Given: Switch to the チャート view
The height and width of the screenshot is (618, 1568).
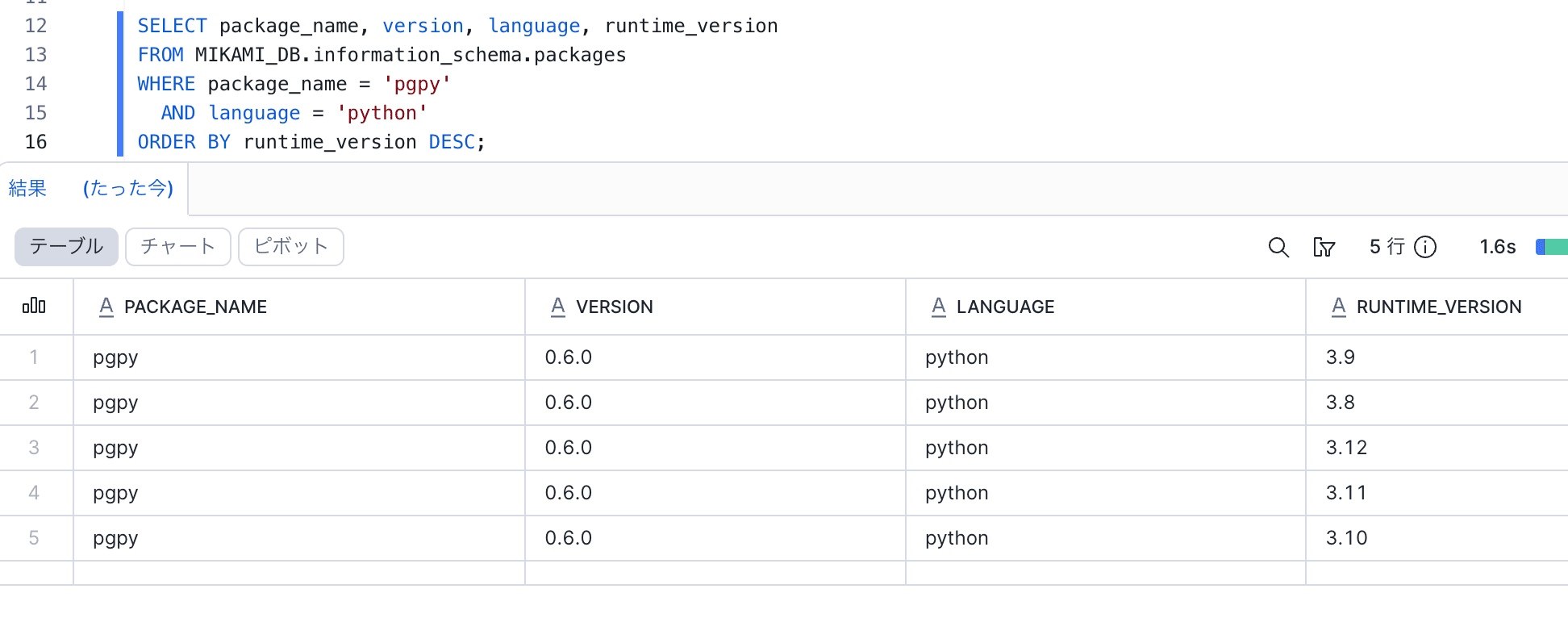Looking at the screenshot, I should click(x=178, y=247).
